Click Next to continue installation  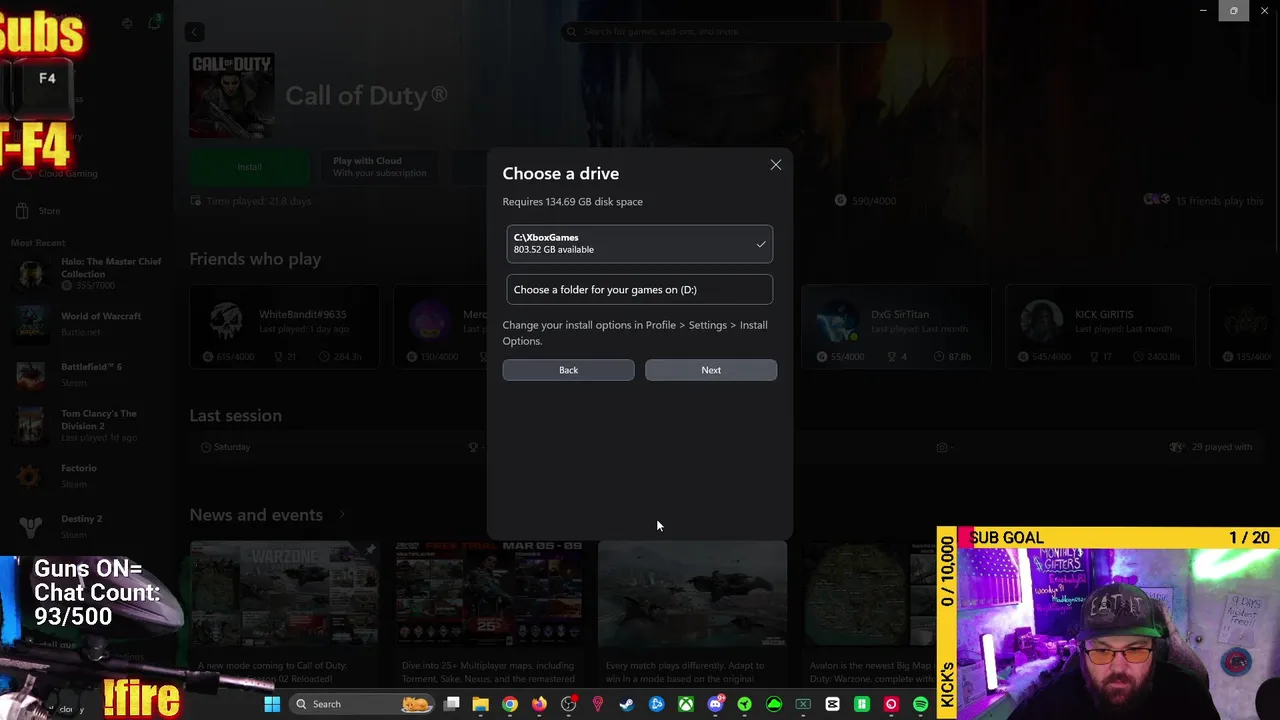[711, 370]
